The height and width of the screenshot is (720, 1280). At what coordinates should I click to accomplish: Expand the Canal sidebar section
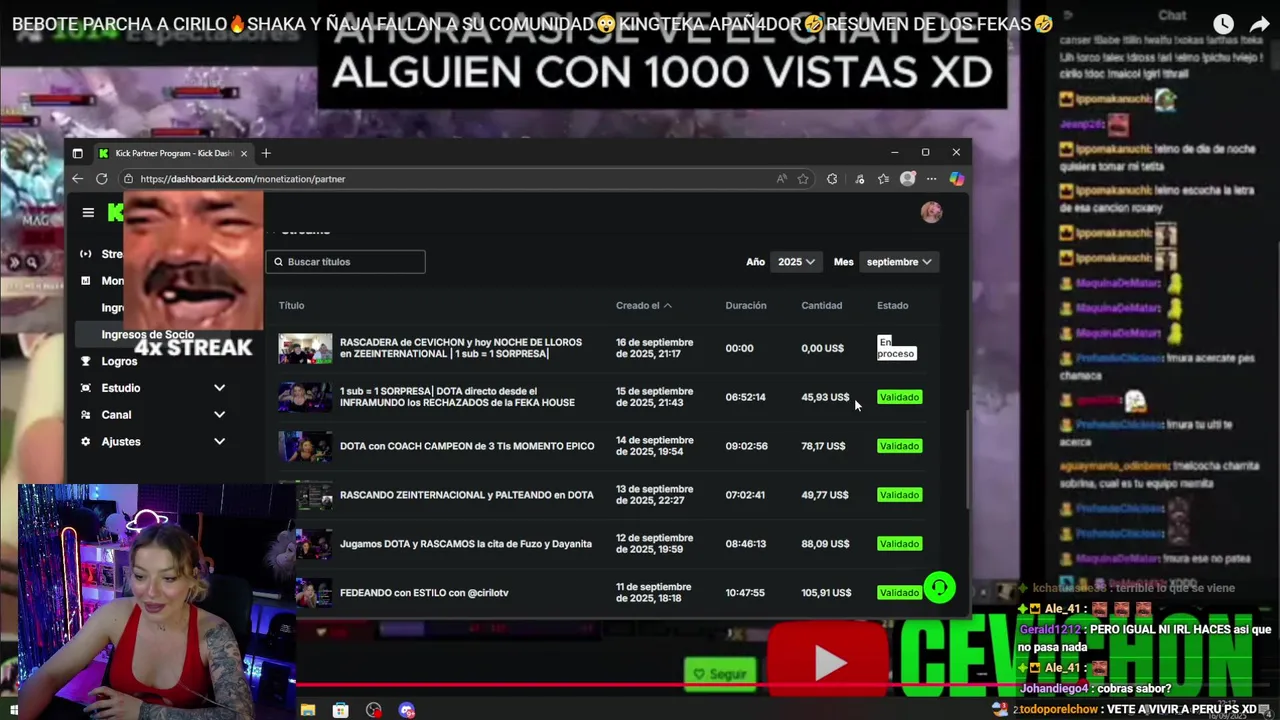219,414
